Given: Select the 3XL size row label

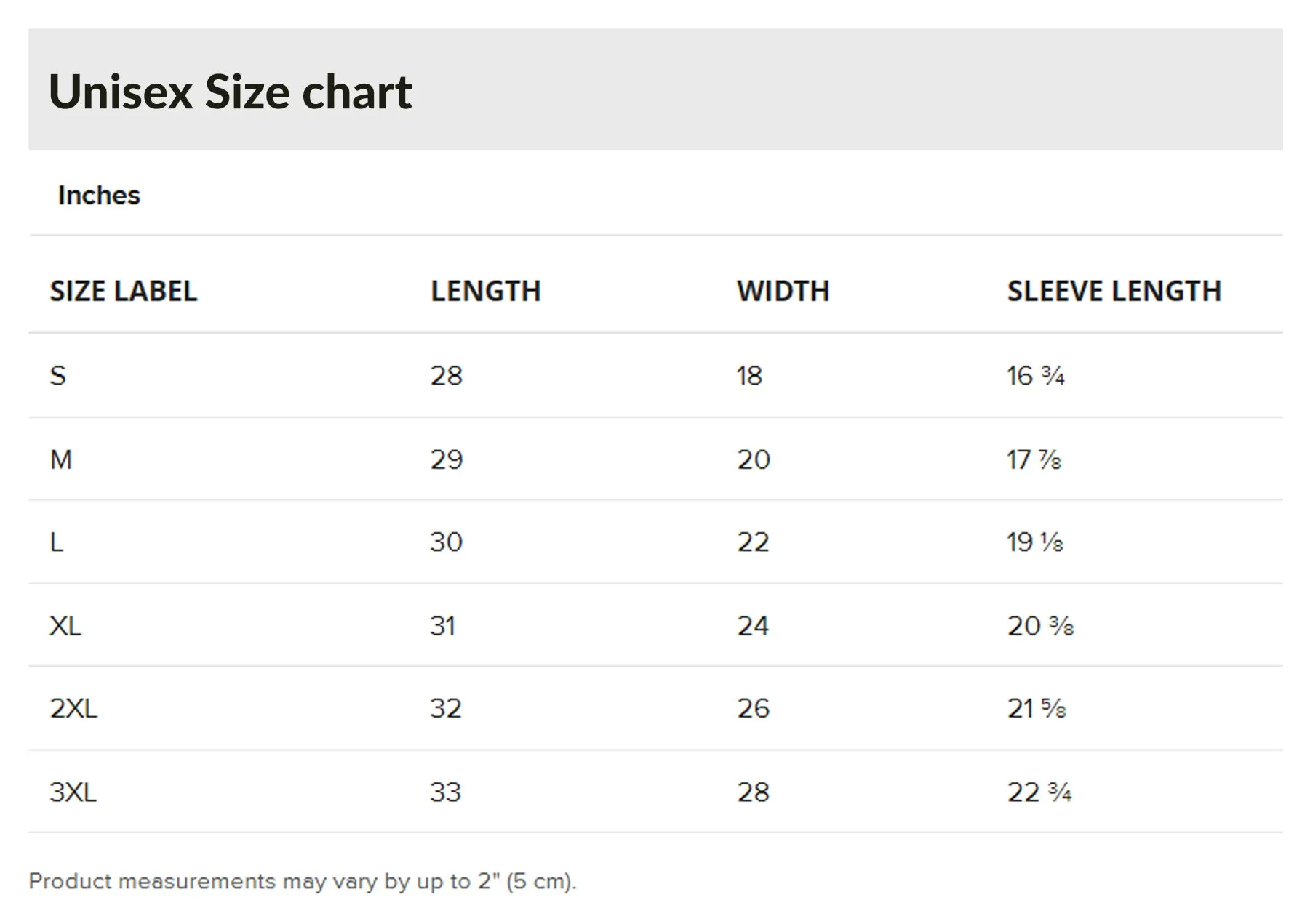Looking at the screenshot, I should 73,792.
